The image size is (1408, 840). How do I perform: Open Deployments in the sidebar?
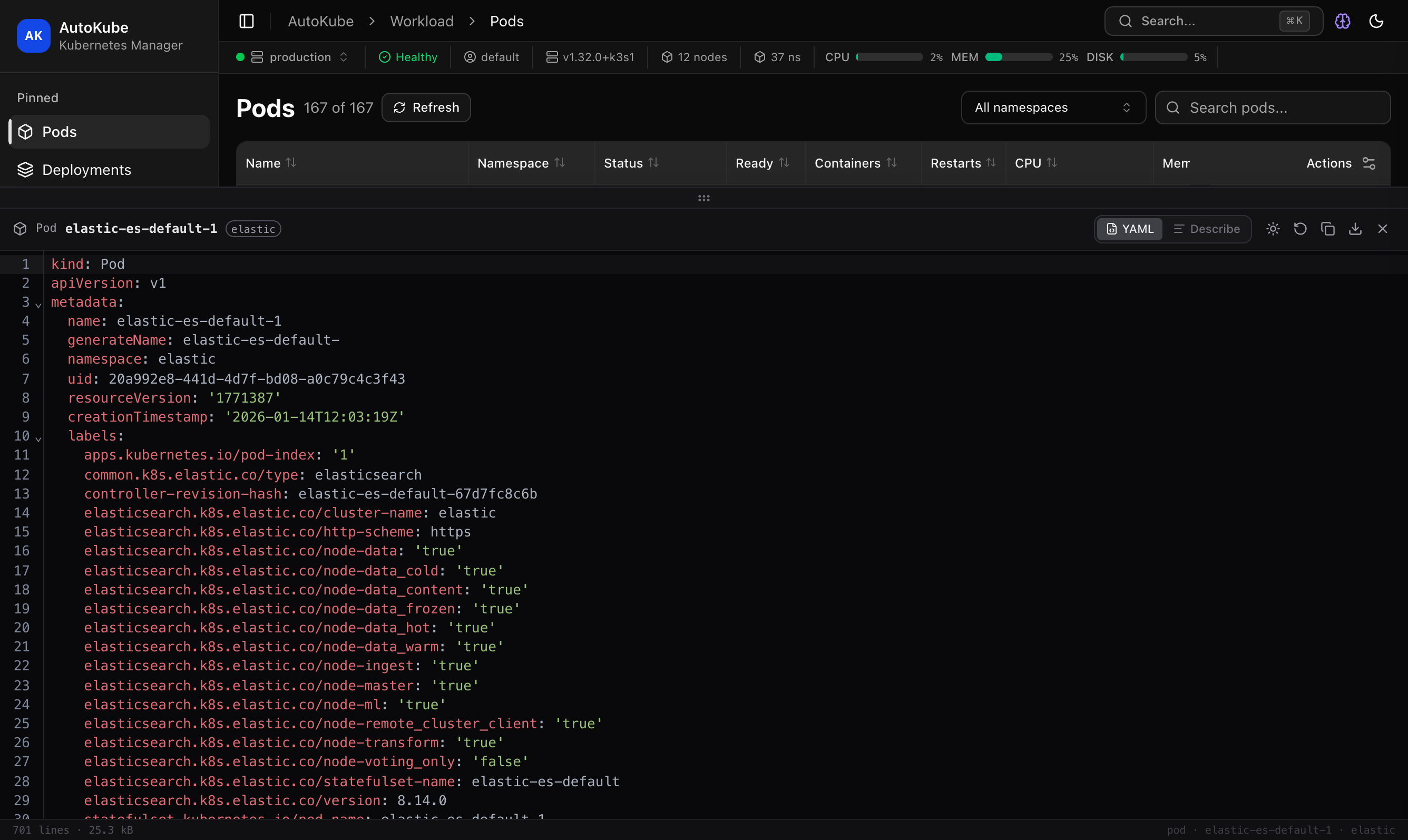pyautogui.click(x=109, y=170)
